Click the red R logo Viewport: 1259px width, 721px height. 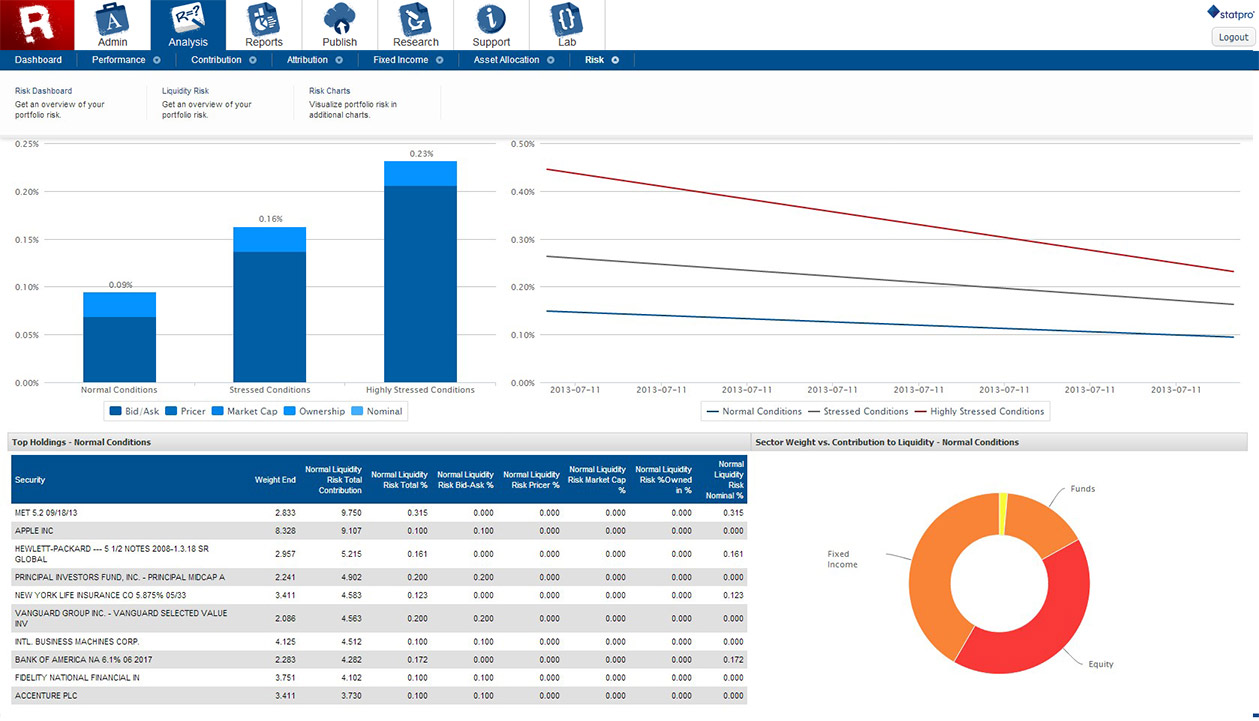(x=38, y=24)
